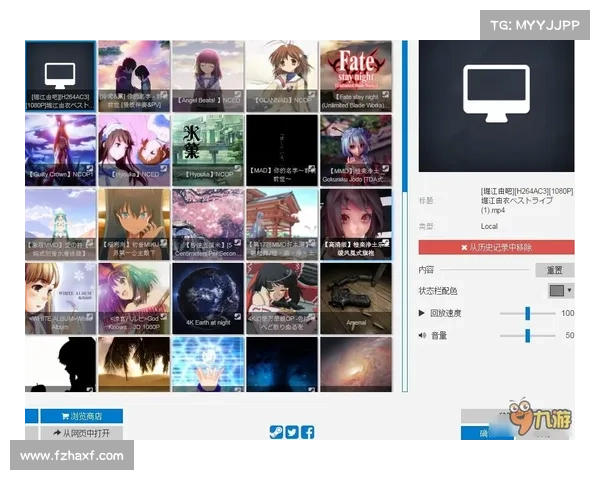This screenshot has height=480, width=600.
Task: Click the 从网页中打开 open from web button
Action: [74, 434]
